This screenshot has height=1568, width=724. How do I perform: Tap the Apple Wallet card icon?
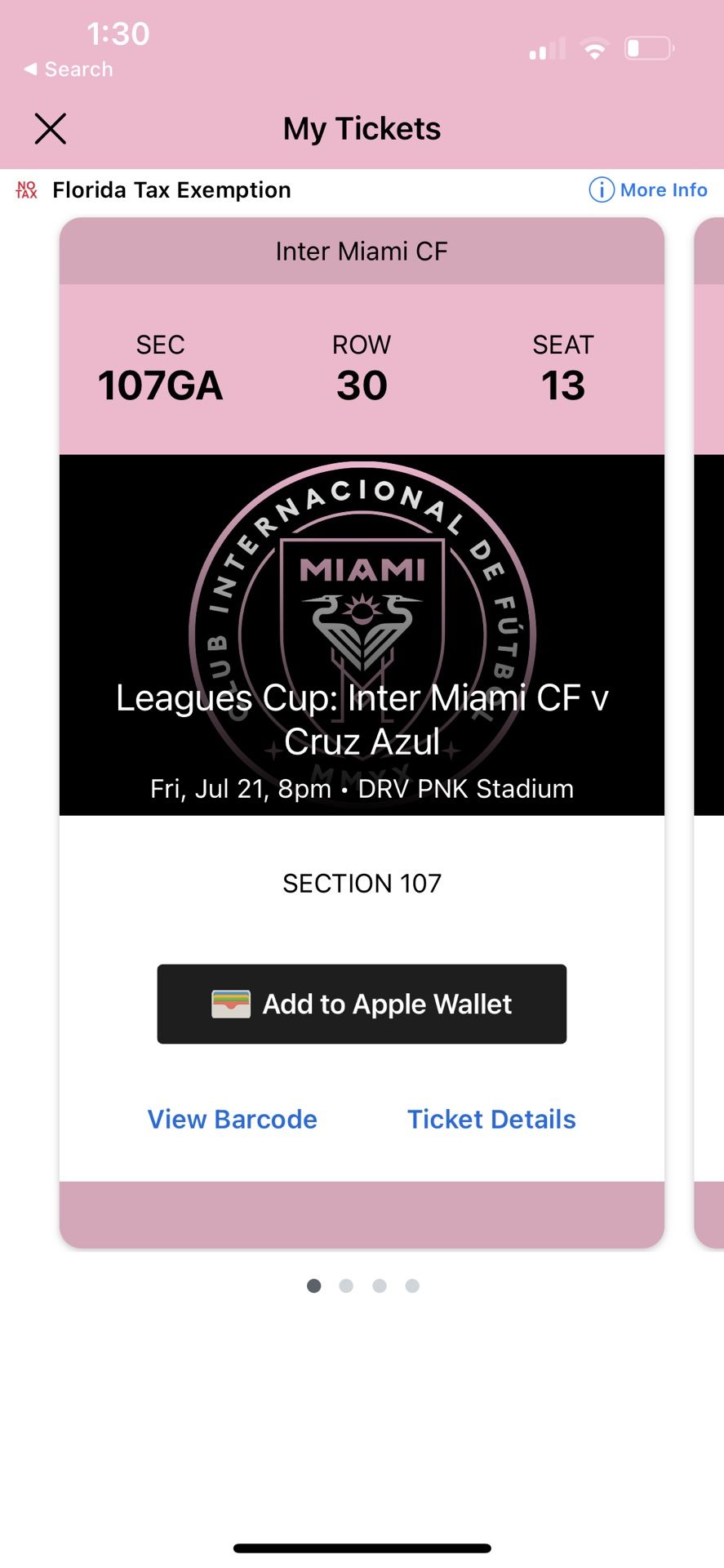[231, 1004]
